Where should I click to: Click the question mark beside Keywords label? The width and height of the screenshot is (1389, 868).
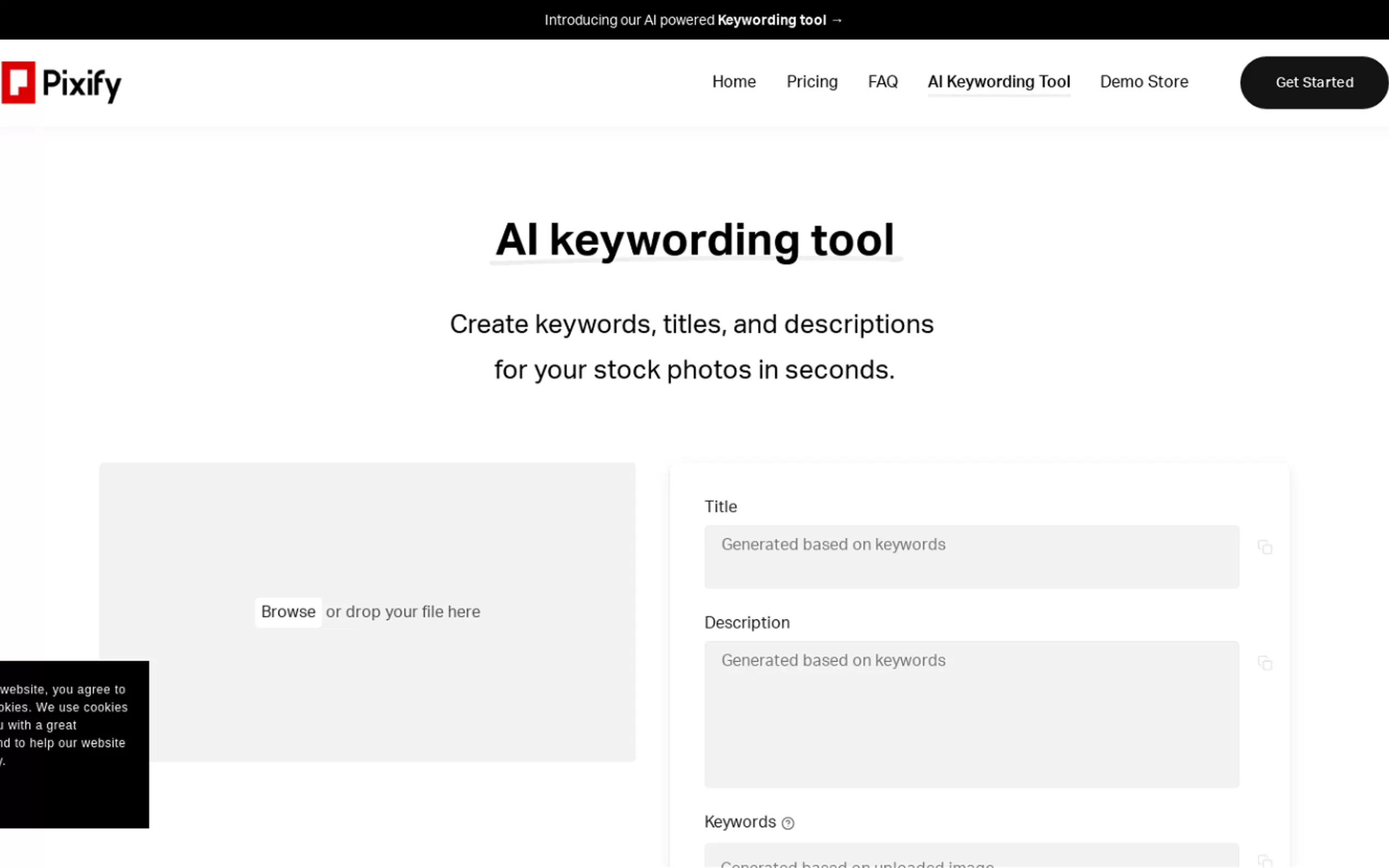pyautogui.click(x=789, y=823)
